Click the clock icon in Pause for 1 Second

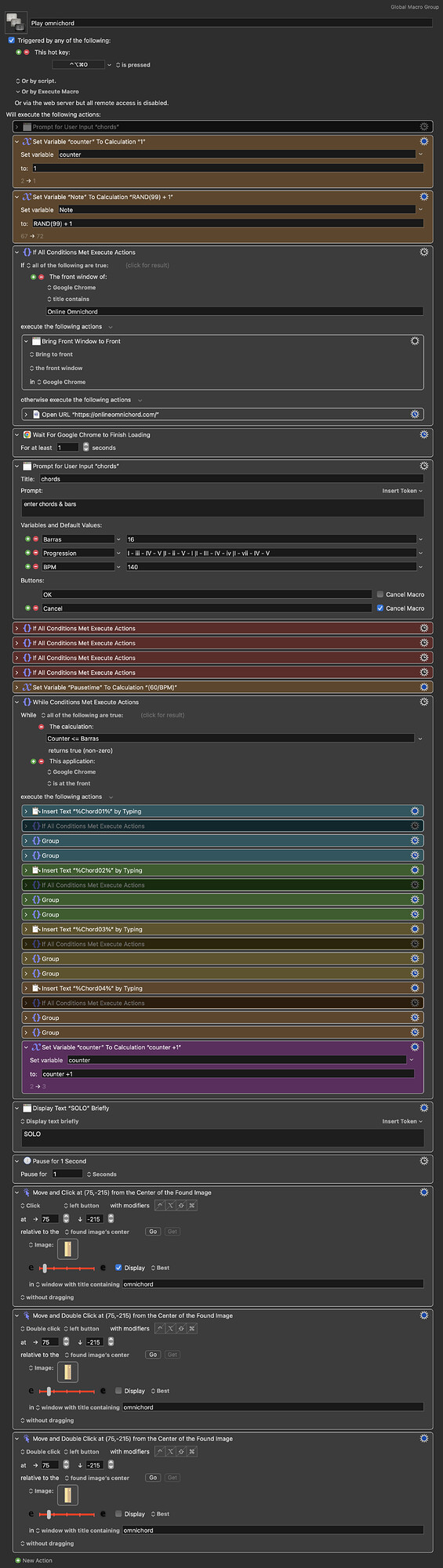(x=27, y=1160)
